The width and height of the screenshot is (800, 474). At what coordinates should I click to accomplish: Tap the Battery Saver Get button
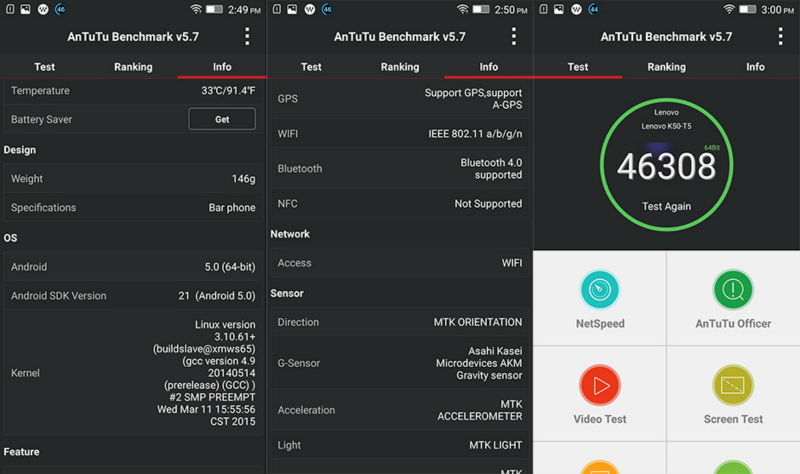222,119
